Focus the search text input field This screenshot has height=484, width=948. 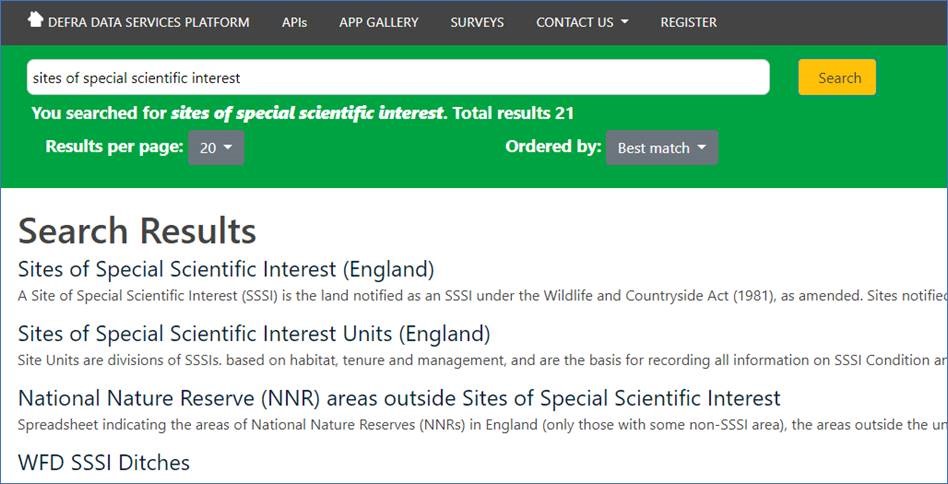click(x=398, y=77)
